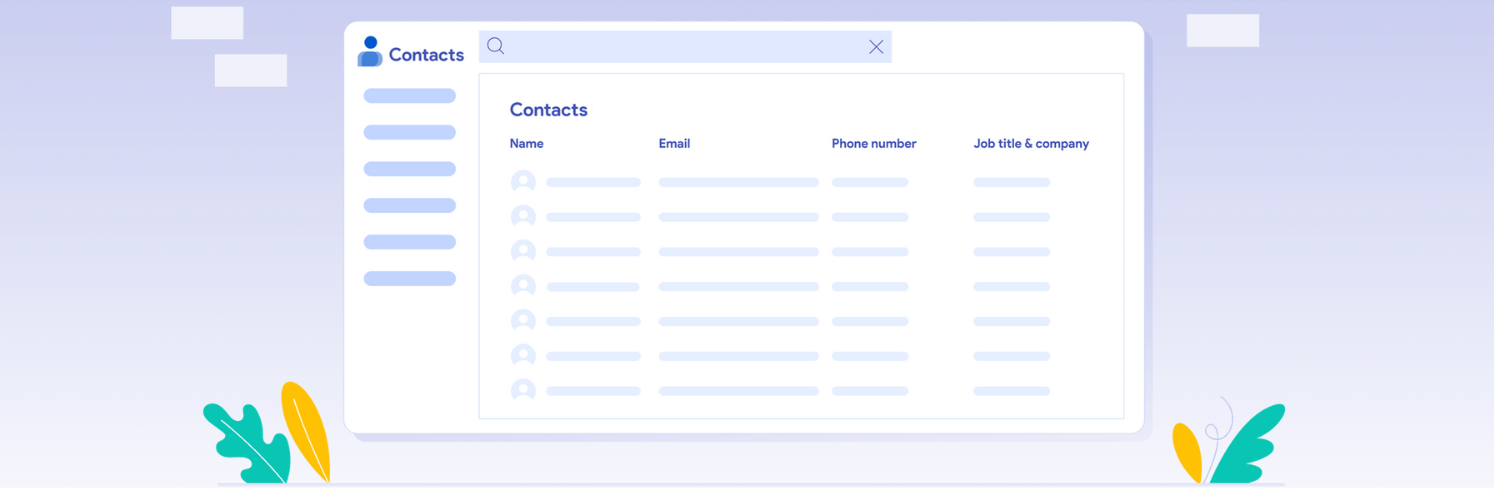
Task: Select the sixth contact's avatar icon
Action: point(523,356)
